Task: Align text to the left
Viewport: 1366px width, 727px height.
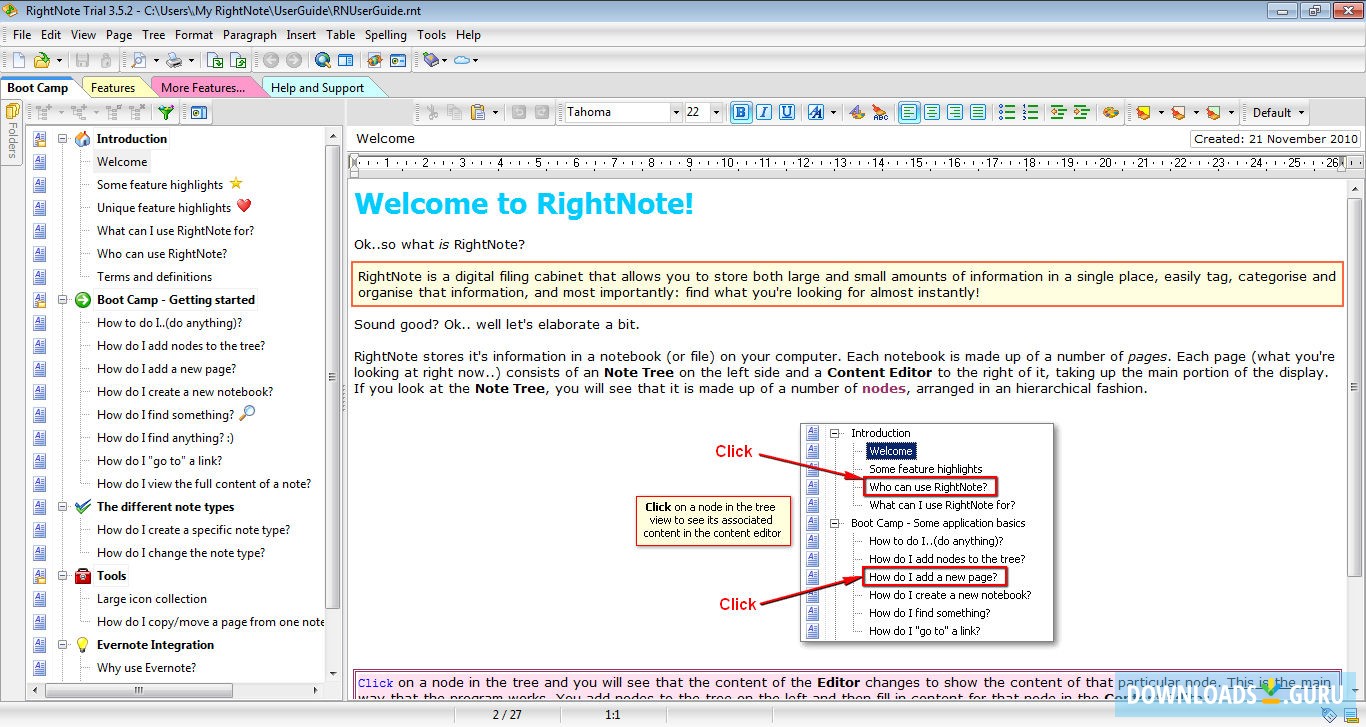Action: (909, 112)
